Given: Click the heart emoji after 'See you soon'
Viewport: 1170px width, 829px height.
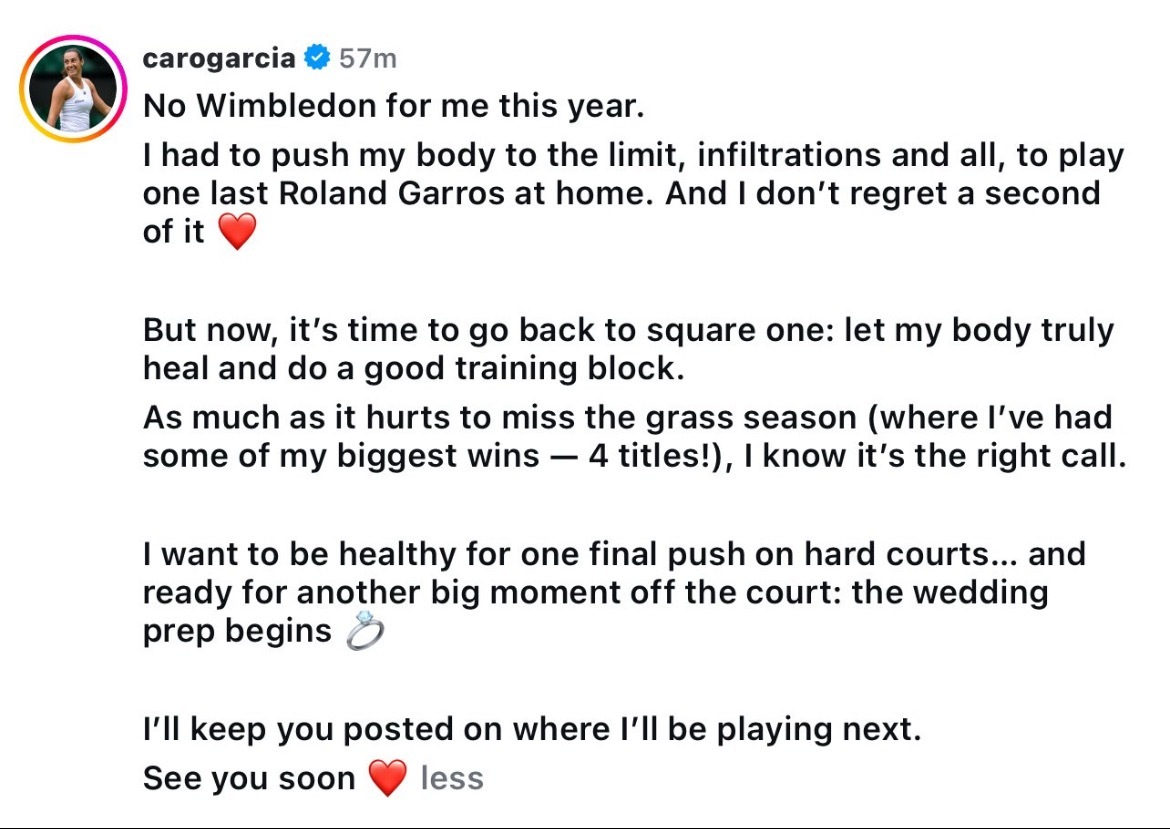Looking at the screenshot, I should (388, 778).
